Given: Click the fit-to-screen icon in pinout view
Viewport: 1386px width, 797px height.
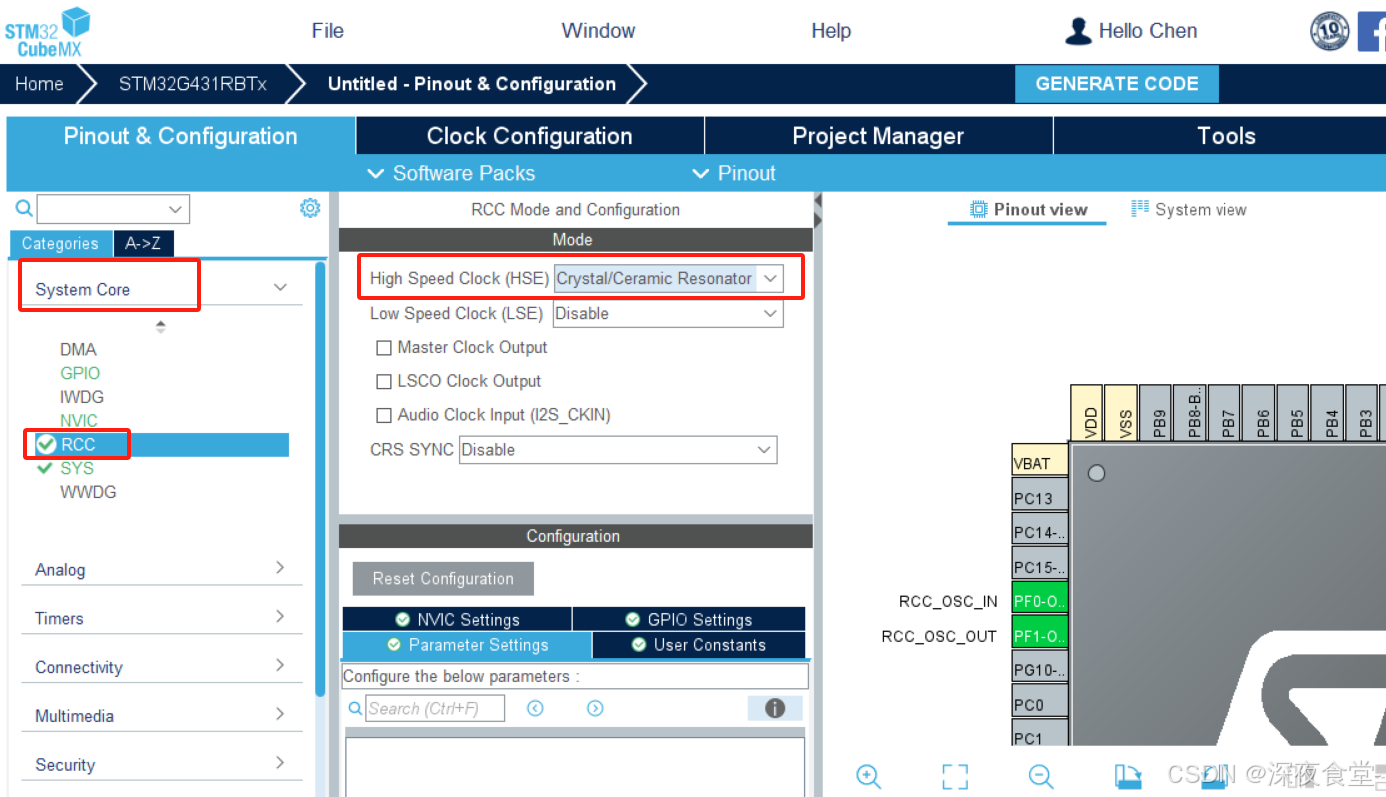Looking at the screenshot, I should (955, 776).
